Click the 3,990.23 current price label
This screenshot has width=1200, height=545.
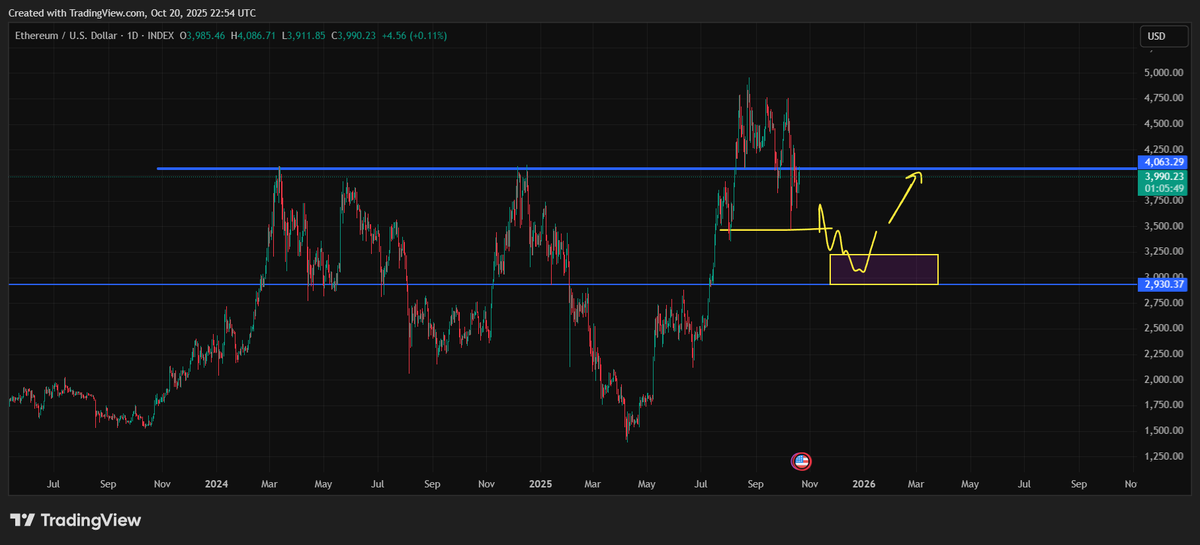point(1163,175)
